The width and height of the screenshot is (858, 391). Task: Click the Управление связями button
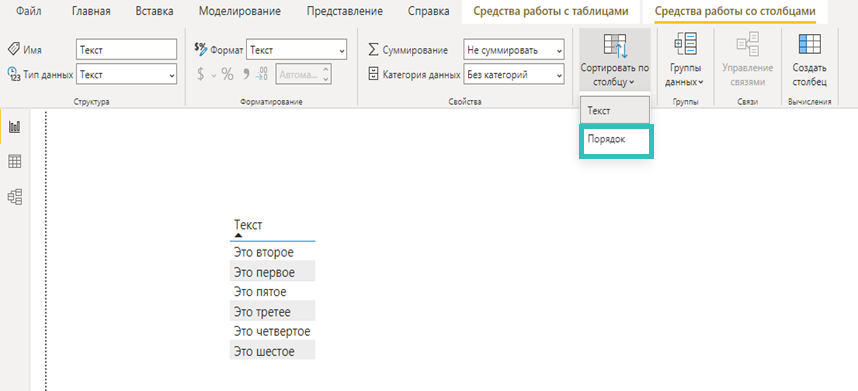[747, 60]
